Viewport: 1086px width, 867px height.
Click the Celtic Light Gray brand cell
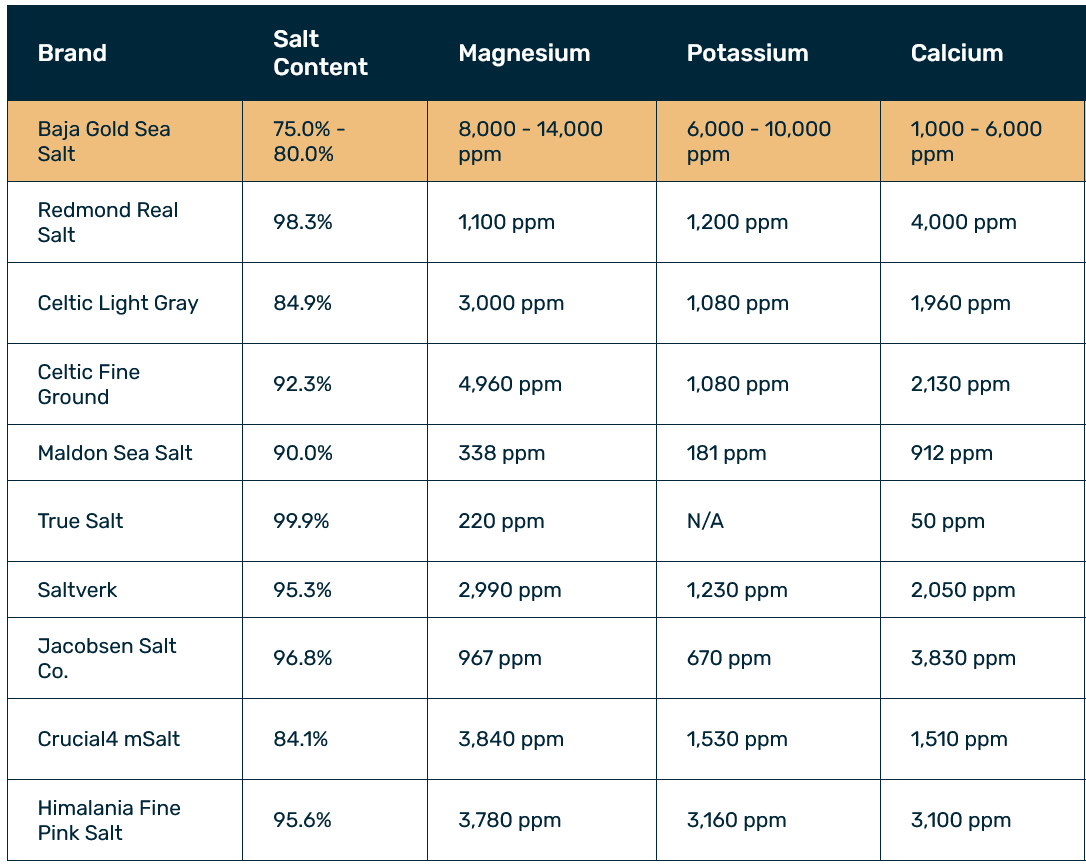(125, 303)
